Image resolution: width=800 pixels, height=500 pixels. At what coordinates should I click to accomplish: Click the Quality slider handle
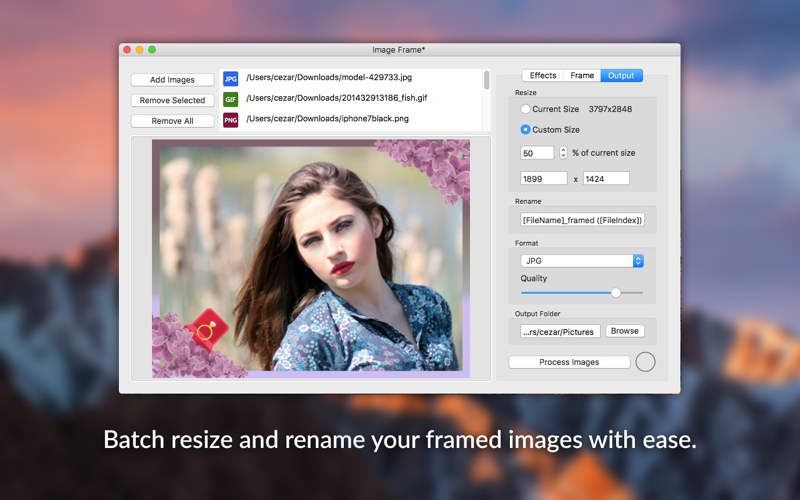(x=615, y=292)
